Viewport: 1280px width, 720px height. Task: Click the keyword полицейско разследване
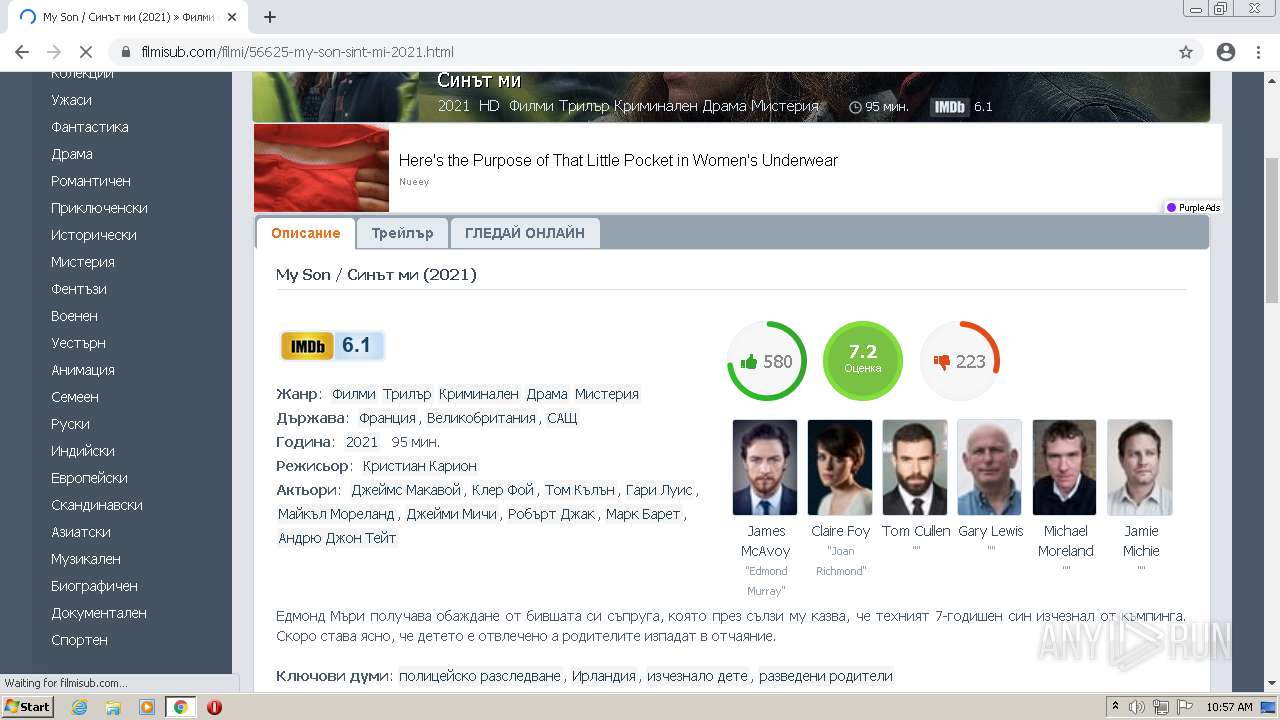click(x=480, y=676)
